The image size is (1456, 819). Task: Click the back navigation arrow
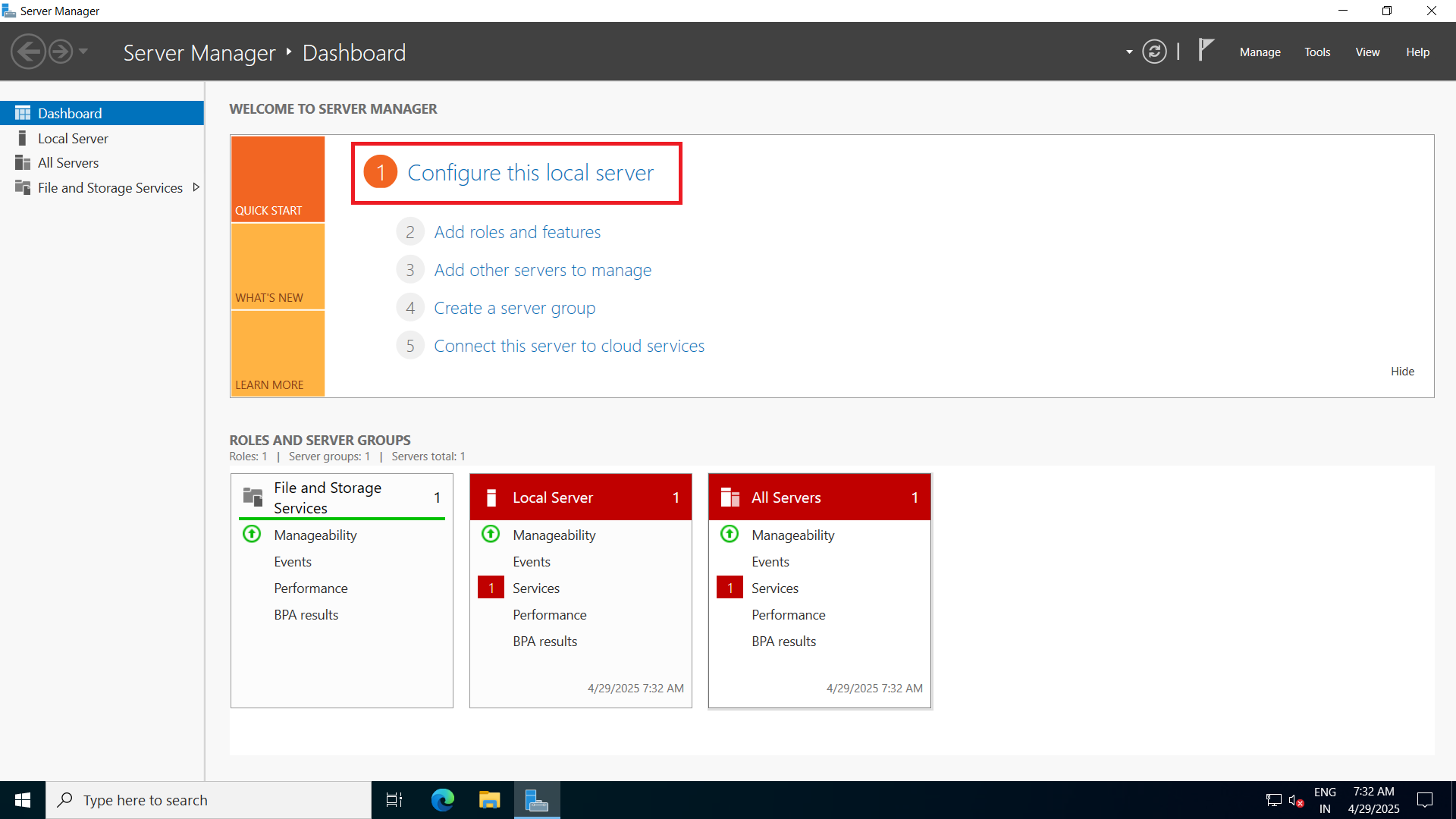29,52
